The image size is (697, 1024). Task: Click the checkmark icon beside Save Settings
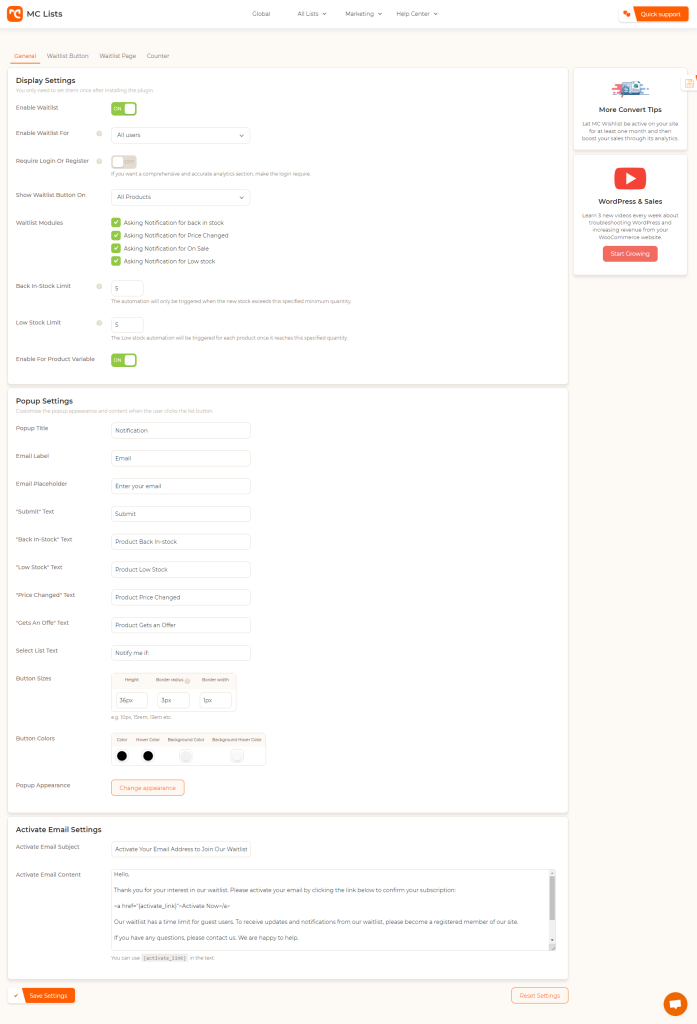click(x=16, y=995)
